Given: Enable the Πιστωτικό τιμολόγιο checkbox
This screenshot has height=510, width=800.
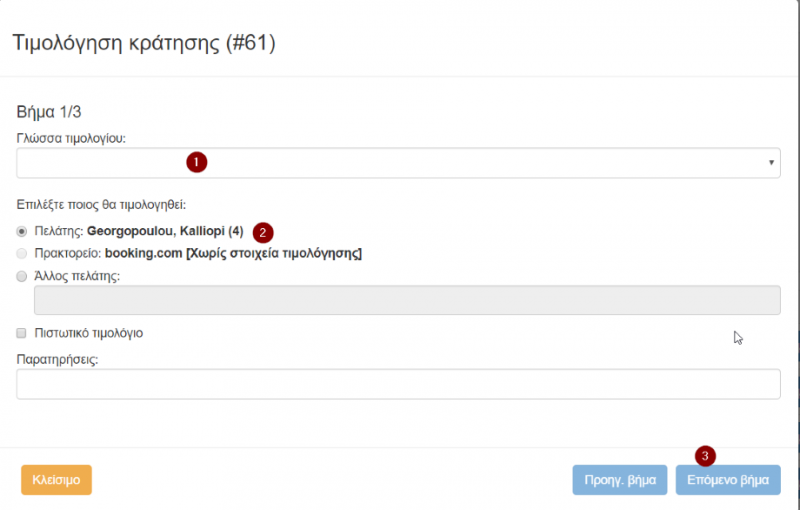Looking at the screenshot, I should pos(23,333).
